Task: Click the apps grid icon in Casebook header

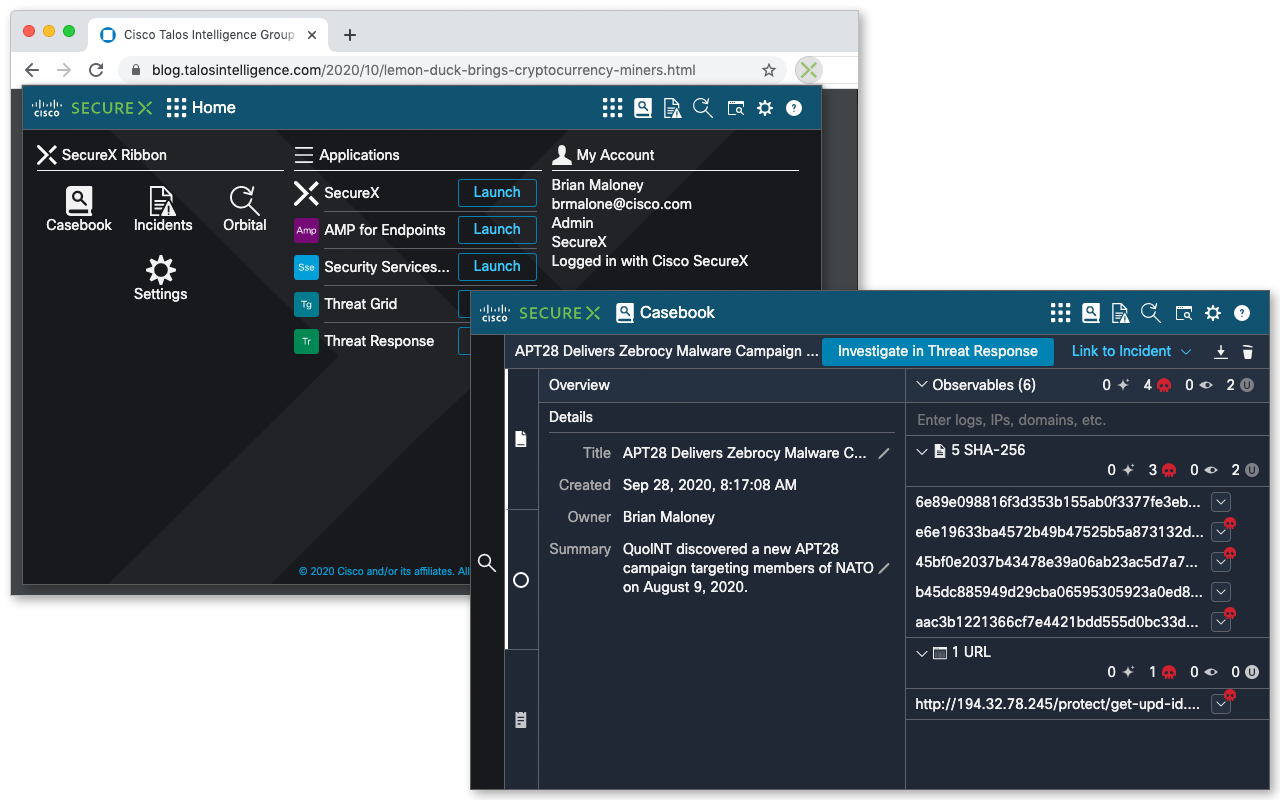Action: click(x=1060, y=313)
